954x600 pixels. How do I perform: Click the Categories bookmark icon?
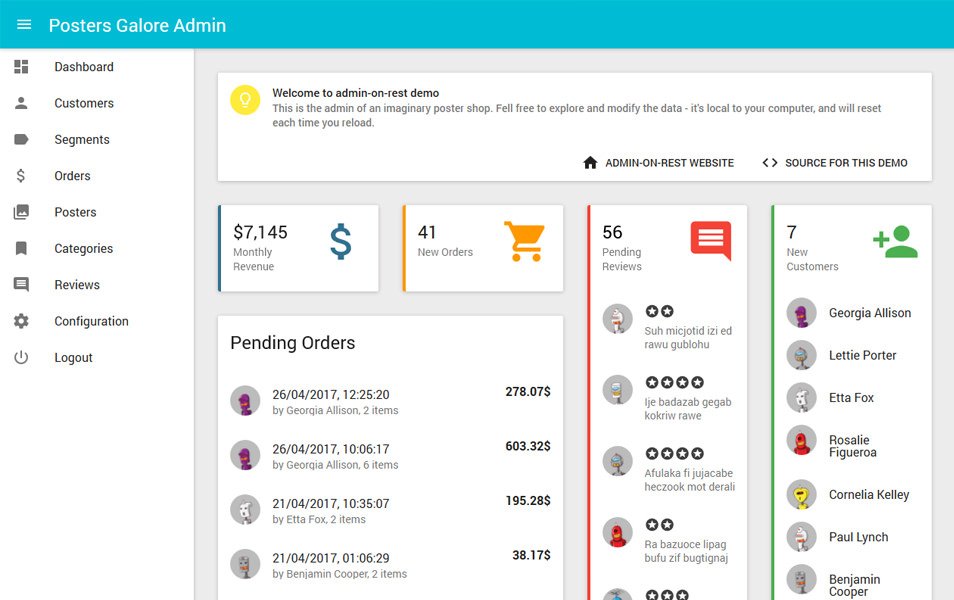click(x=21, y=248)
